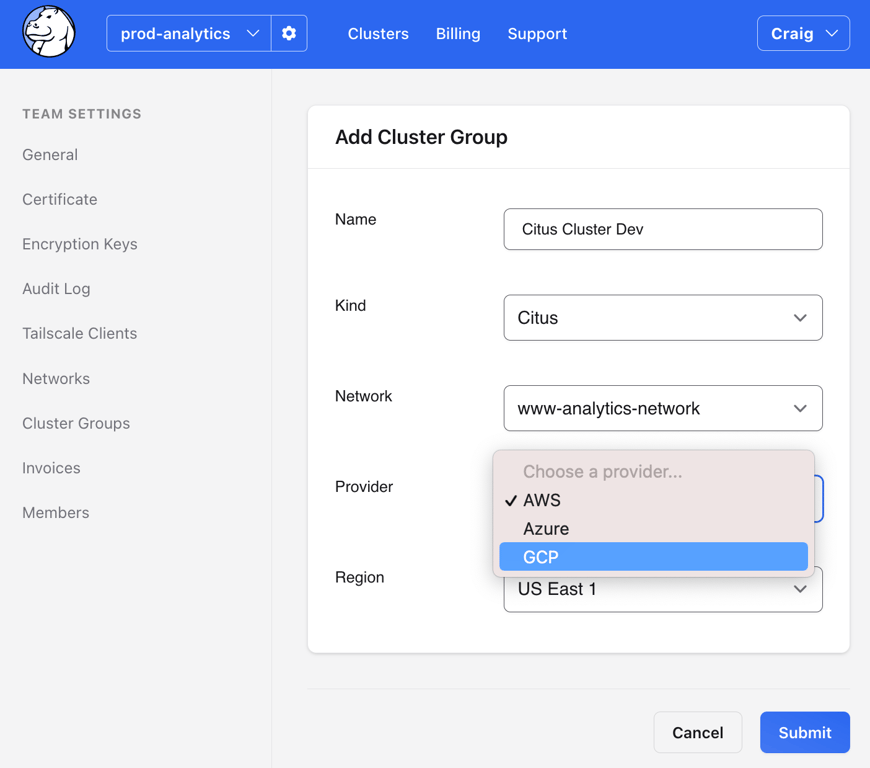Submit the new cluster group
This screenshot has width=870, height=768.
coord(805,732)
